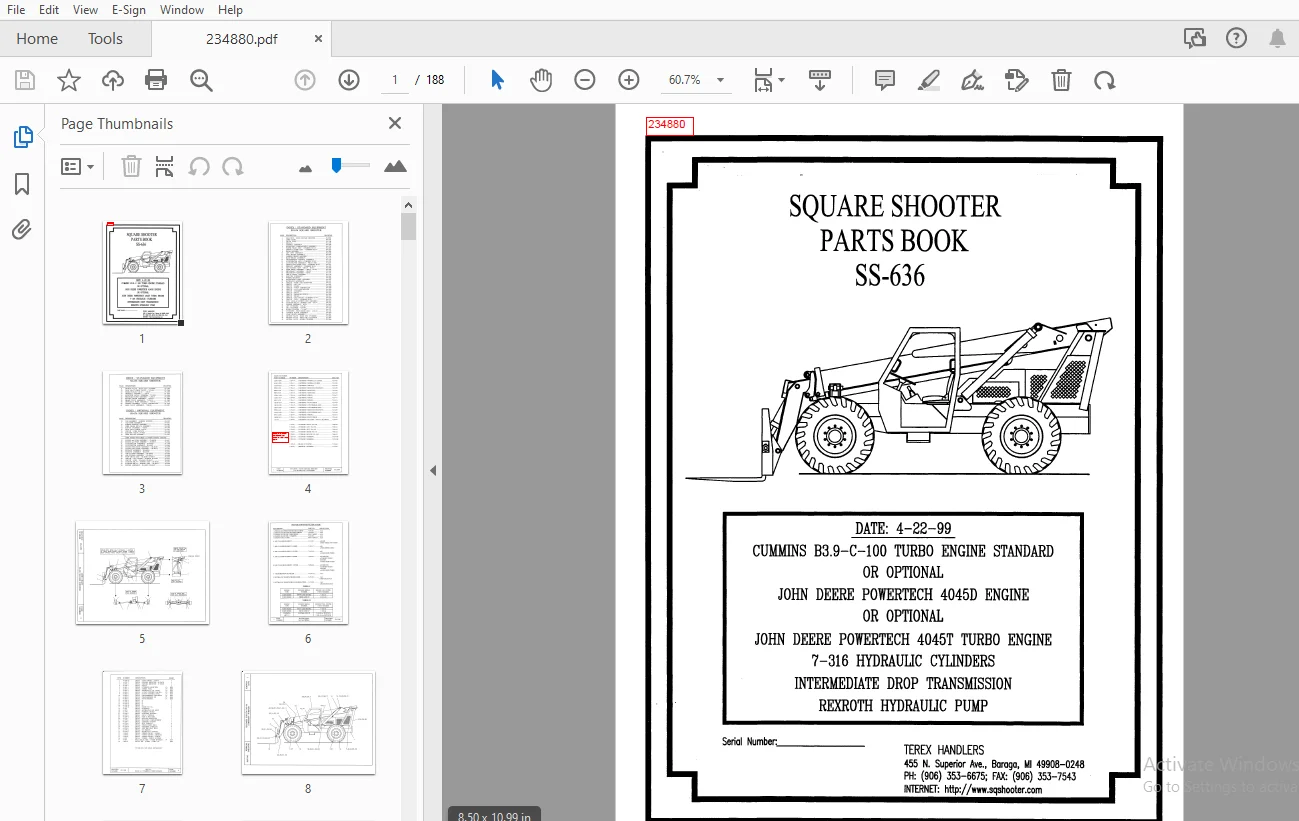Viewport: 1299px width, 821px height.
Task: Click the Stamp tool icon
Action: 1017,80
